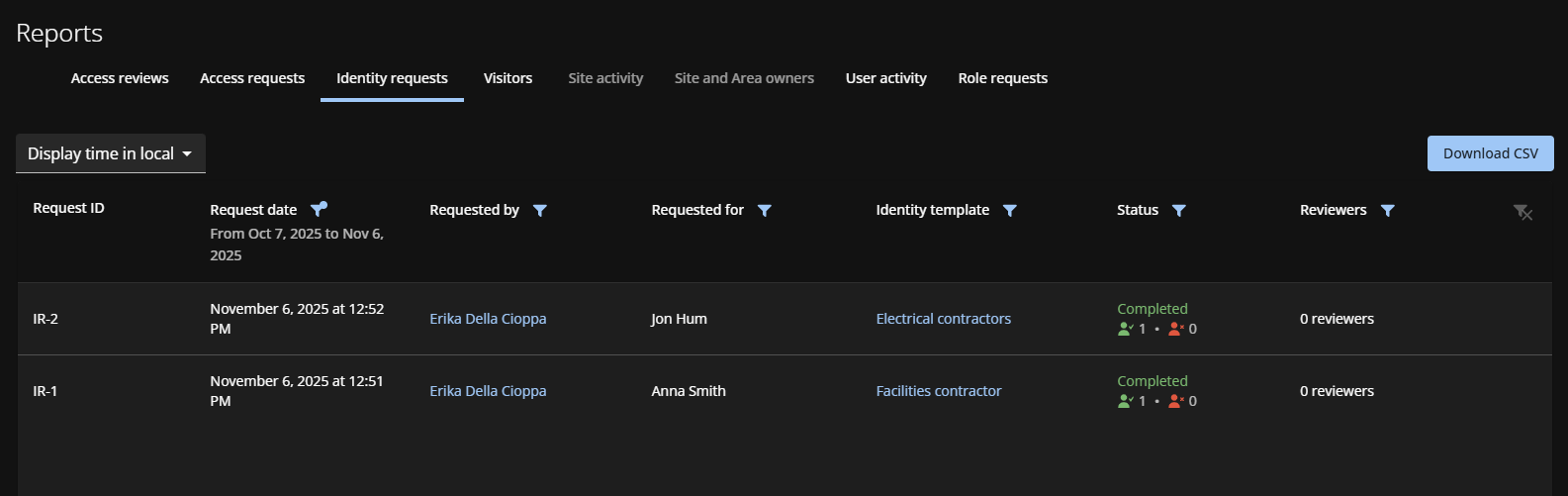Open the Facilities contractor template link
Viewport: 1568px width, 496px height.
[x=938, y=391]
